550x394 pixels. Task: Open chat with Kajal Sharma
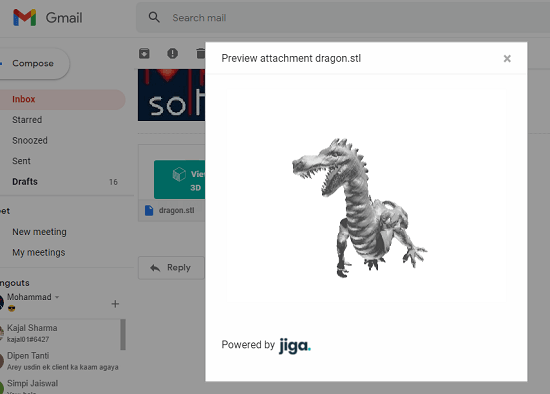[60, 333]
